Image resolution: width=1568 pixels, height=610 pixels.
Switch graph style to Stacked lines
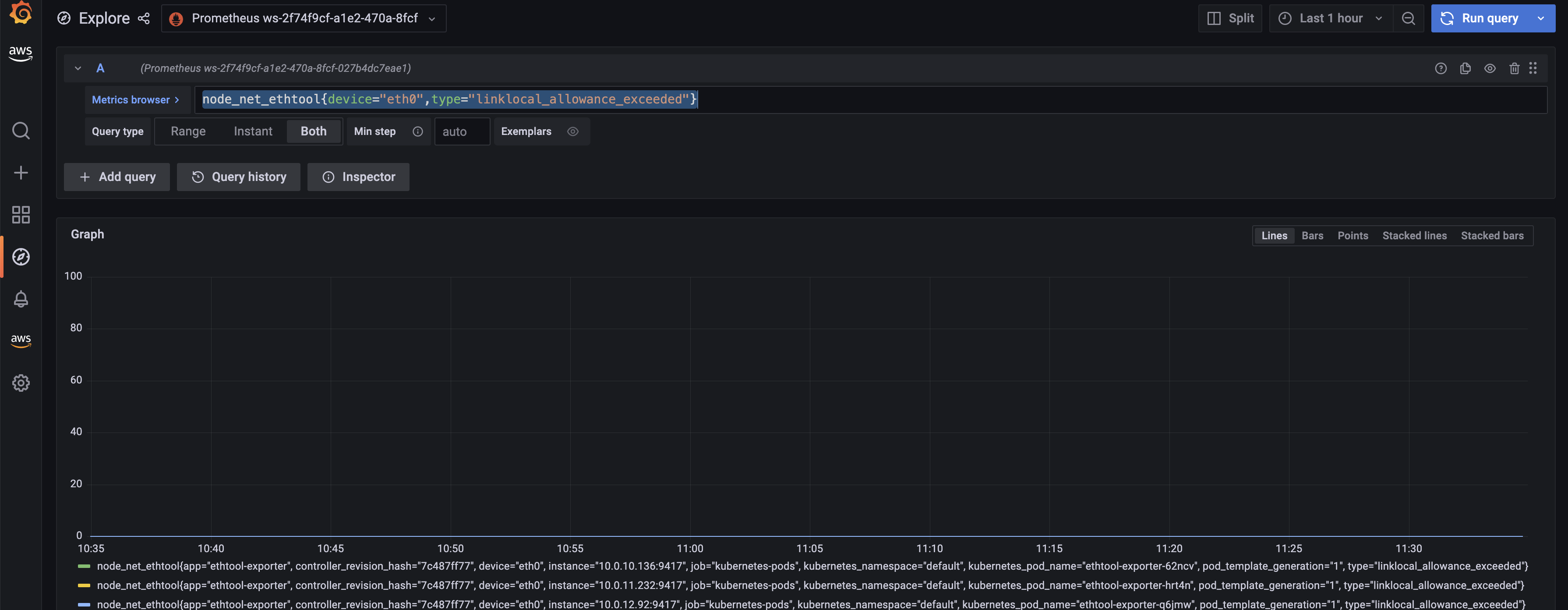(1414, 236)
